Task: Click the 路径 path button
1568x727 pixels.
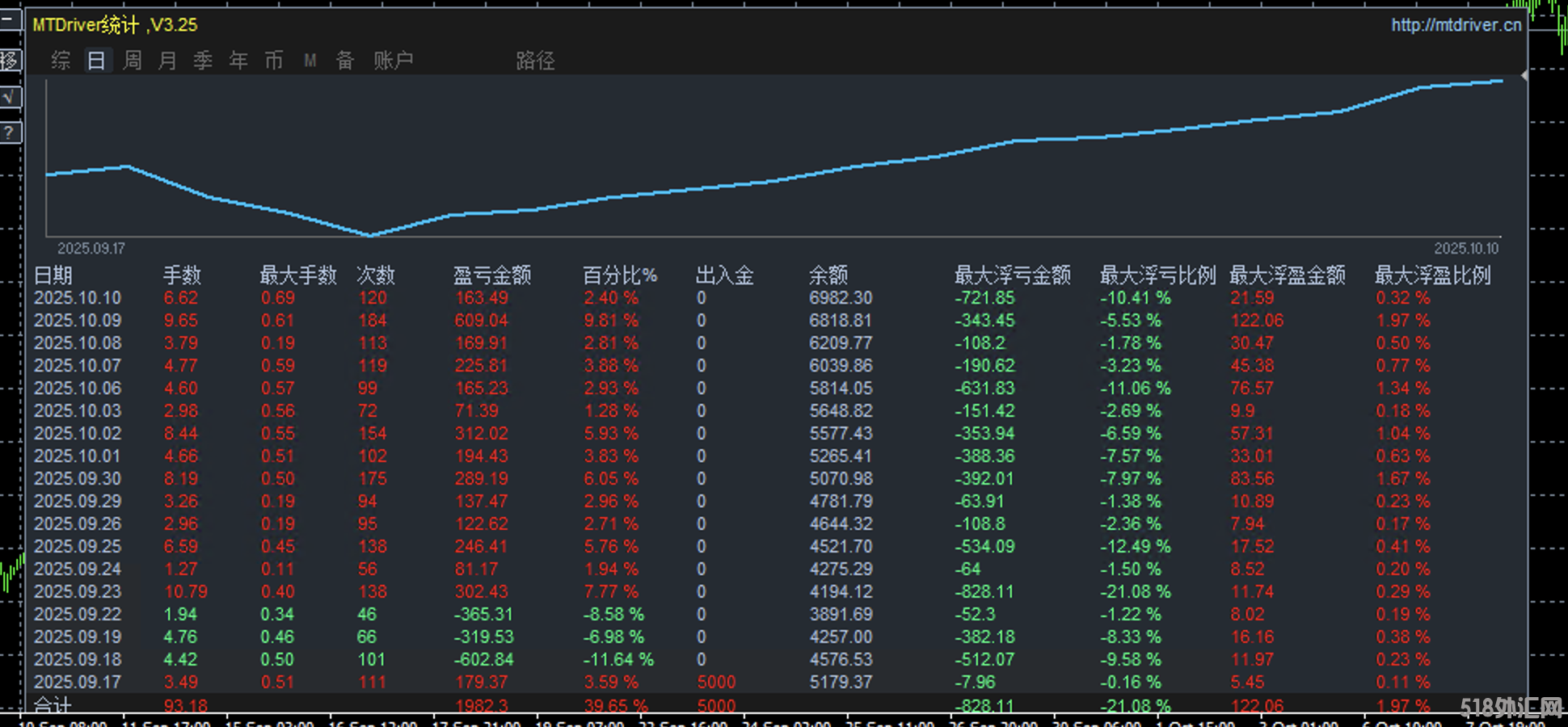Action: point(535,61)
